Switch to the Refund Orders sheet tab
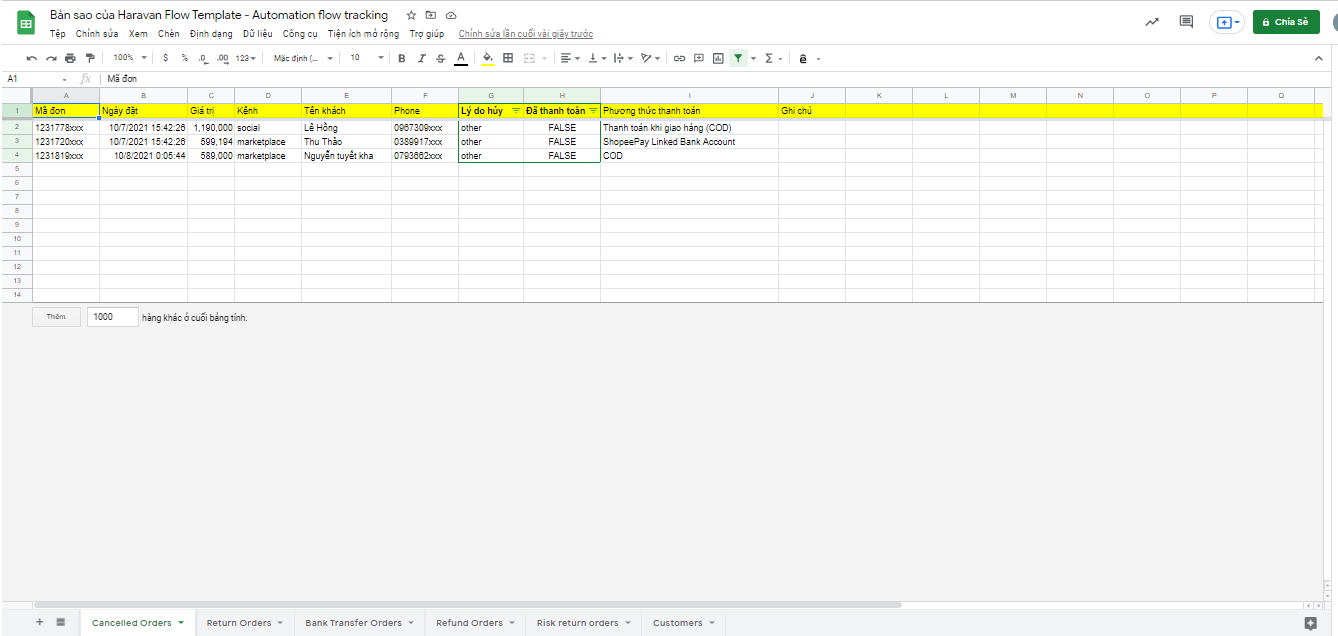Image resolution: width=1338 pixels, height=636 pixels. (469, 623)
